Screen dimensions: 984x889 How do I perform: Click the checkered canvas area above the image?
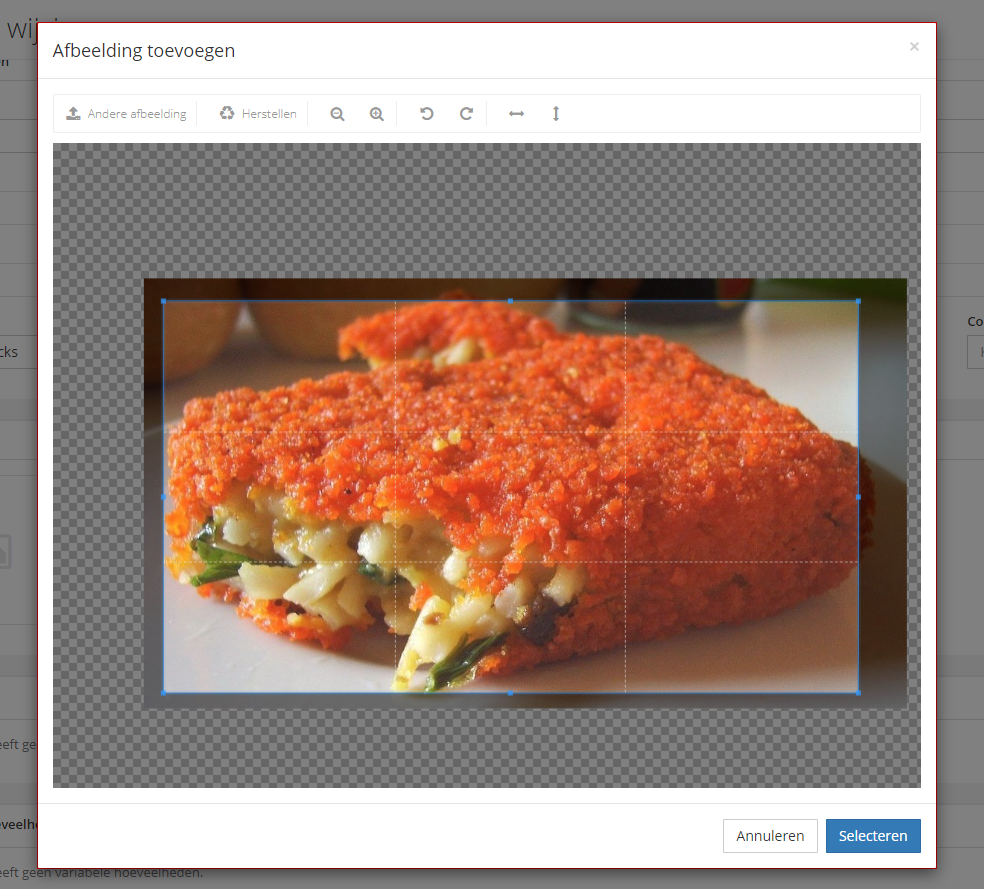[x=486, y=210]
